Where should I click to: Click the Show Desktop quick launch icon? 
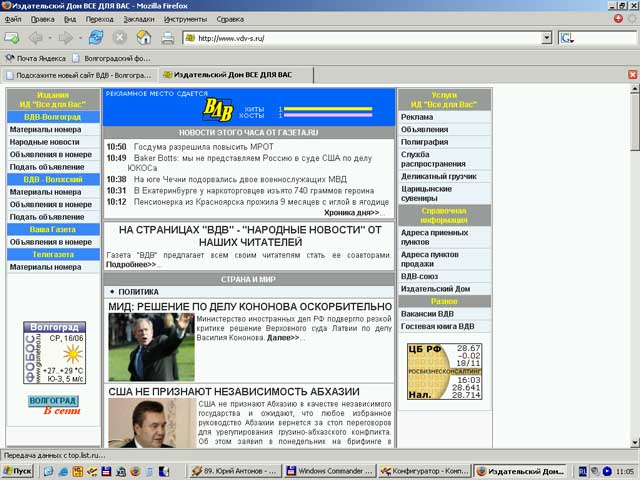(49, 471)
